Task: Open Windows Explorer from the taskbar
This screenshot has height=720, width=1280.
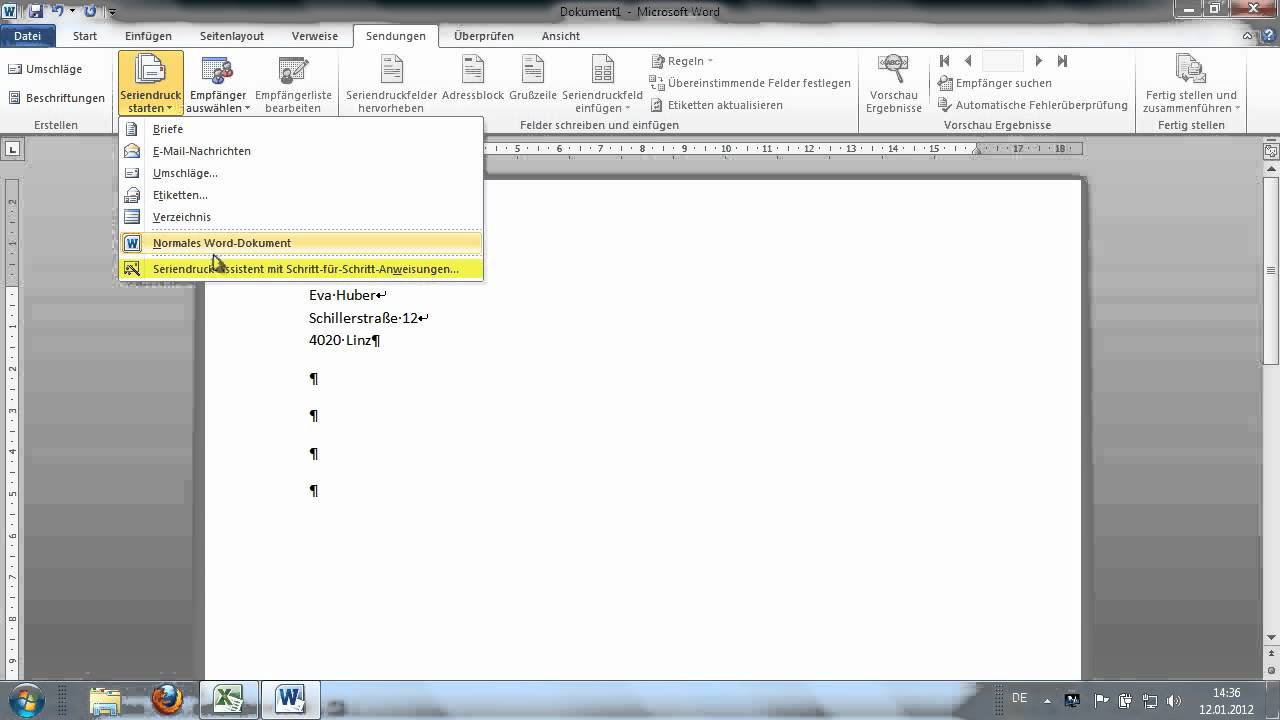Action: [105, 699]
